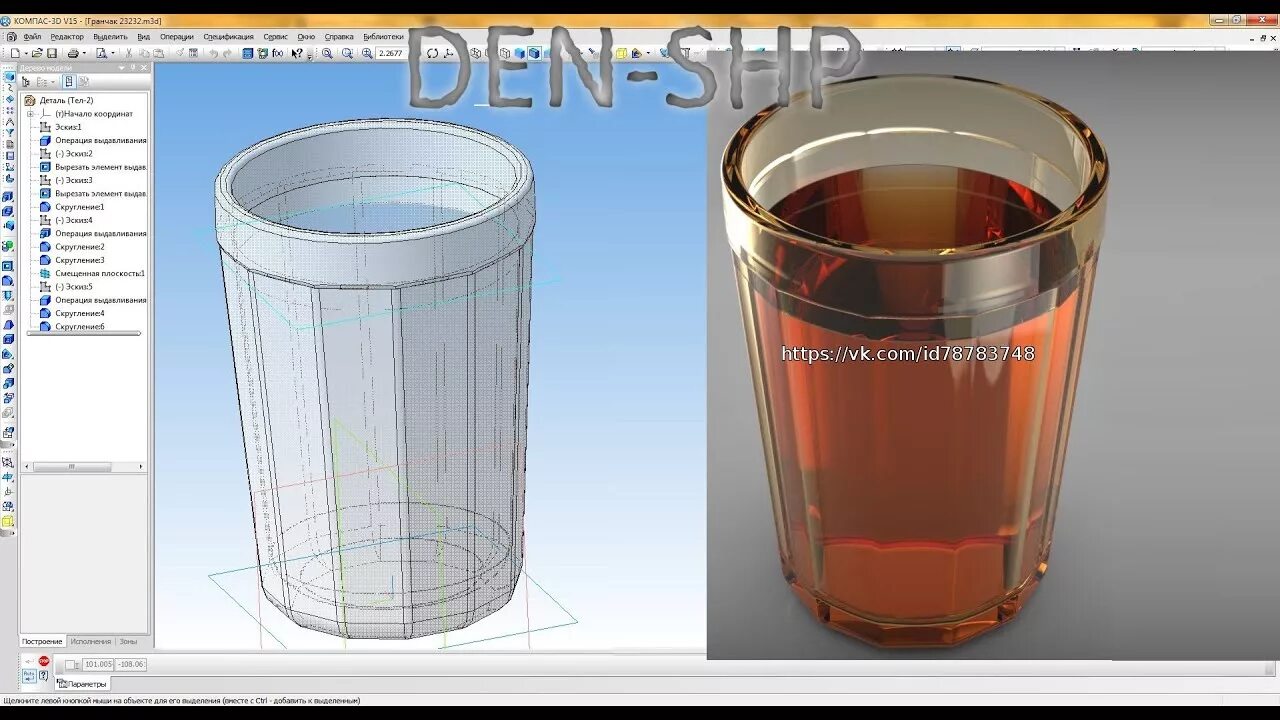Screen dimensions: 1280x720
Task: Click the Print preview icon
Action: [x=101, y=53]
